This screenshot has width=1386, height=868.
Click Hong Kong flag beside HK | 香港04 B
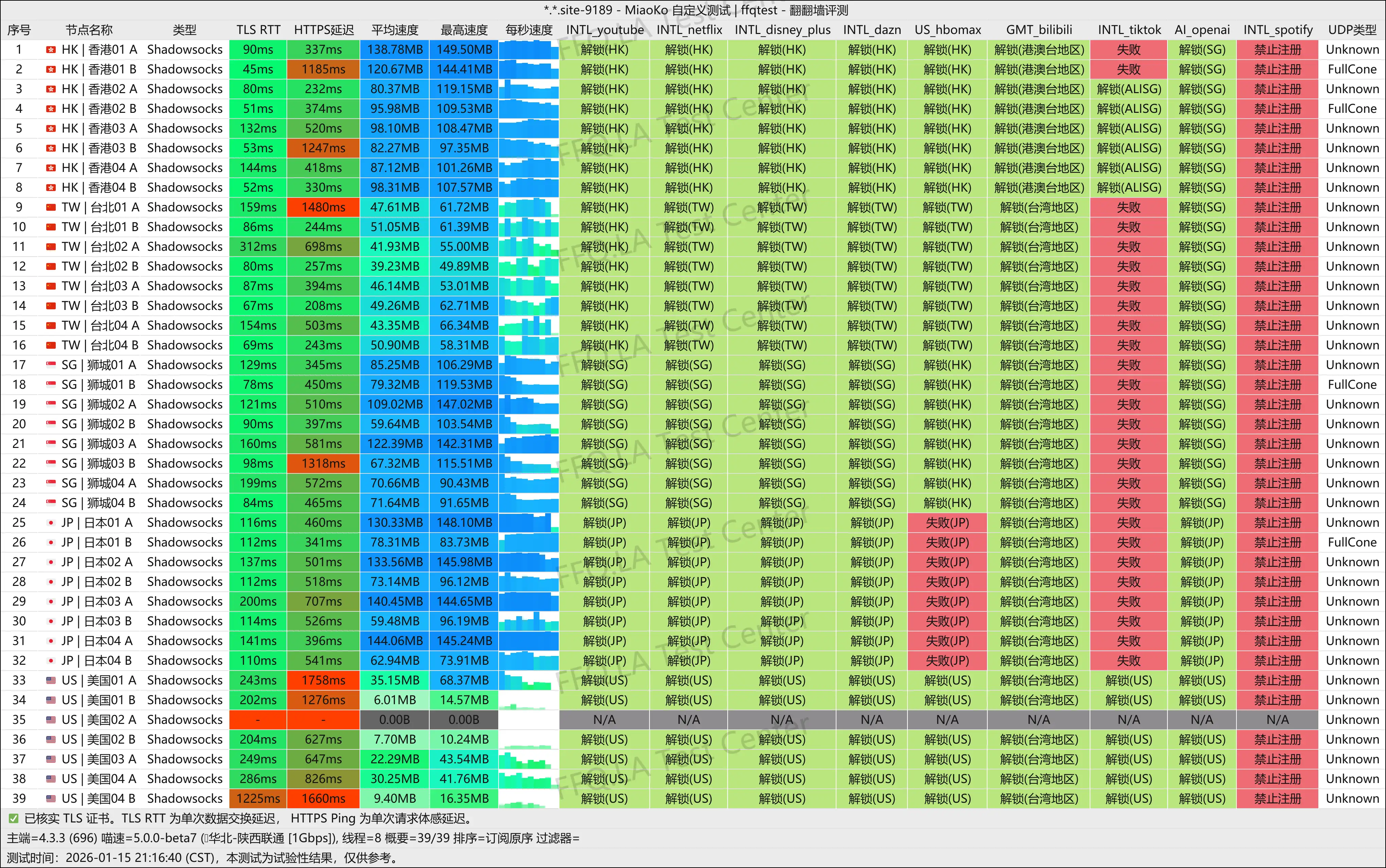pos(51,188)
